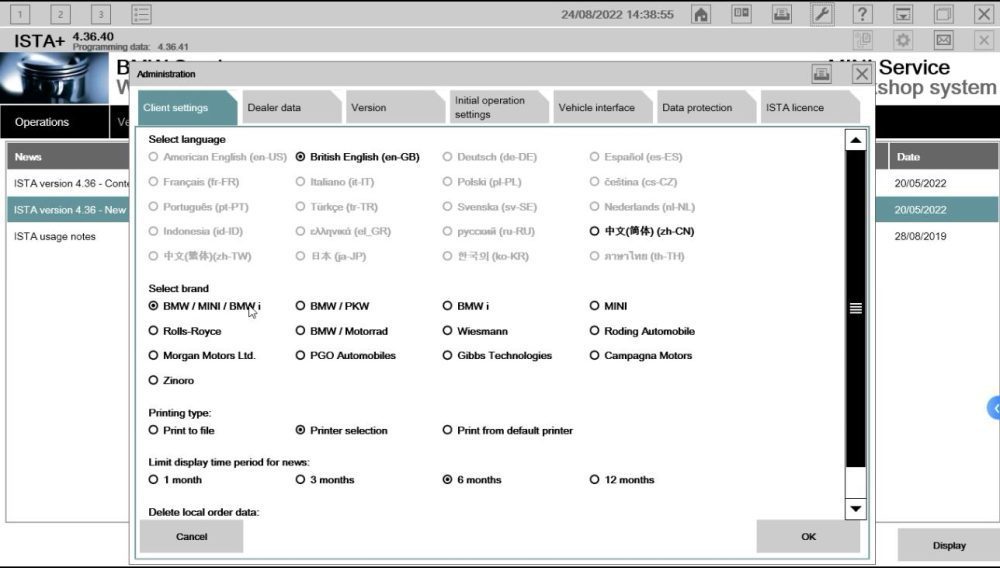Viewport: 1000px width, 568px height.
Task: Select Deutsch (de-DE) language
Action: (x=490, y=157)
